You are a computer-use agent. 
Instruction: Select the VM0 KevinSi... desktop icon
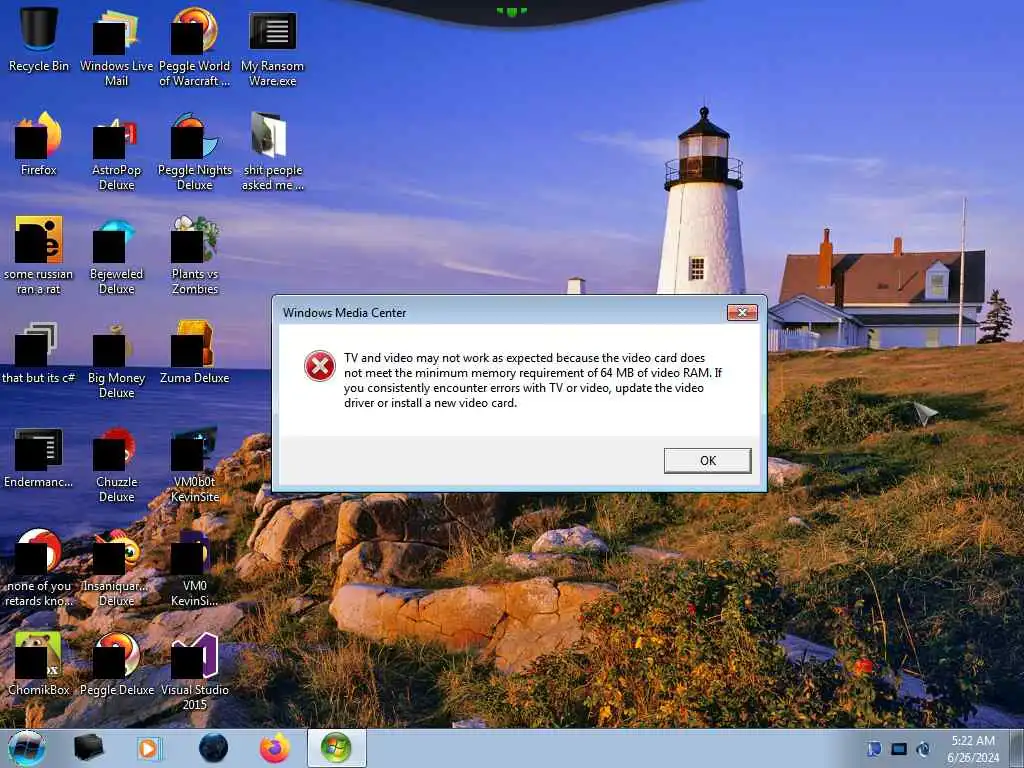click(195, 568)
